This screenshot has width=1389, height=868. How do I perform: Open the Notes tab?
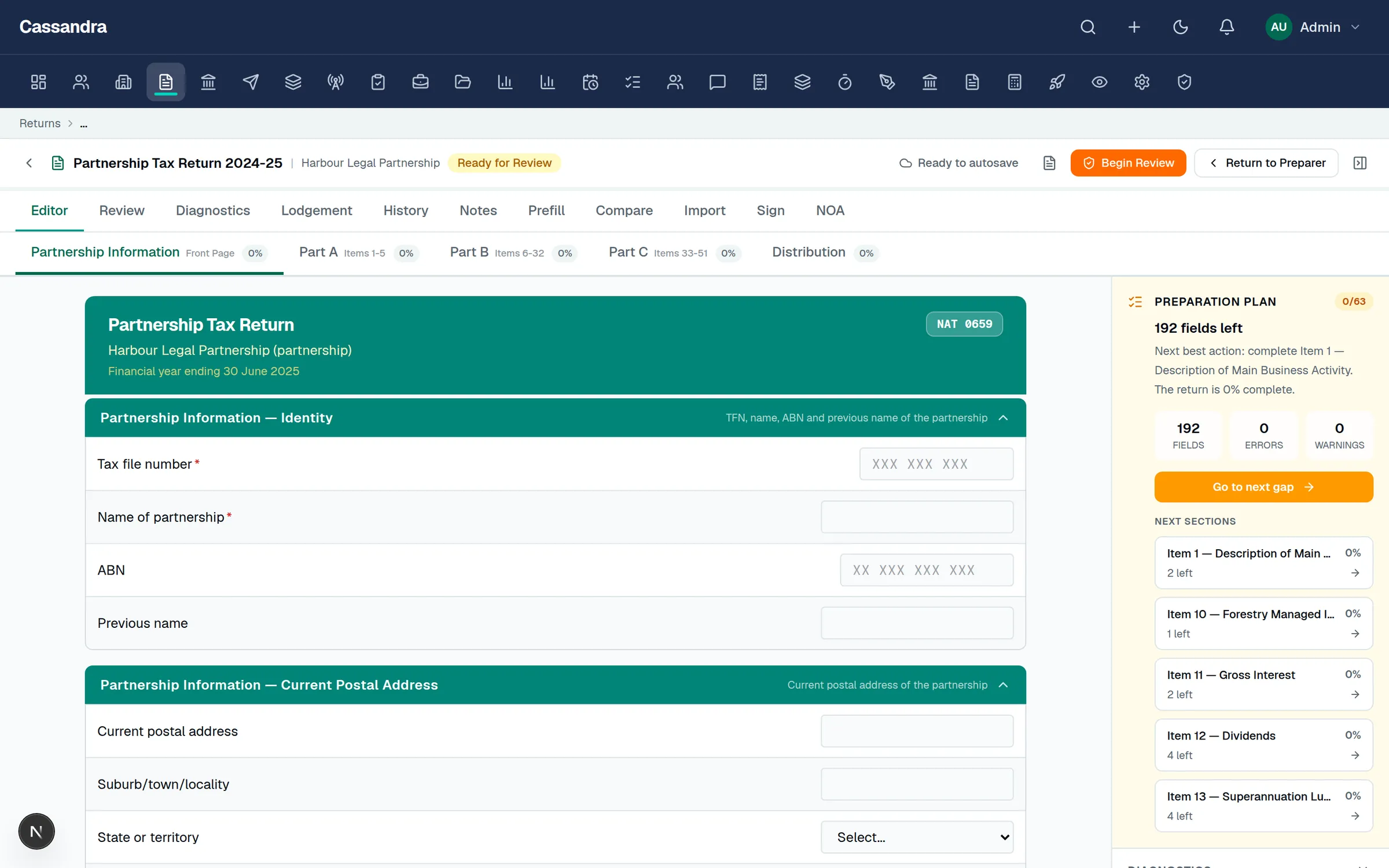tap(478, 211)
